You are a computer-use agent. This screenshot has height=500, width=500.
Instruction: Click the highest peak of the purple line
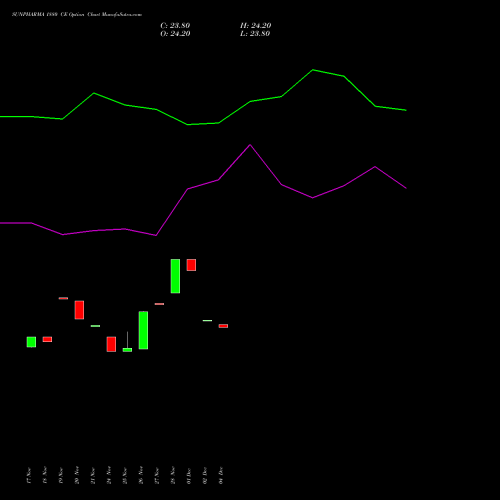coord(250,145)
